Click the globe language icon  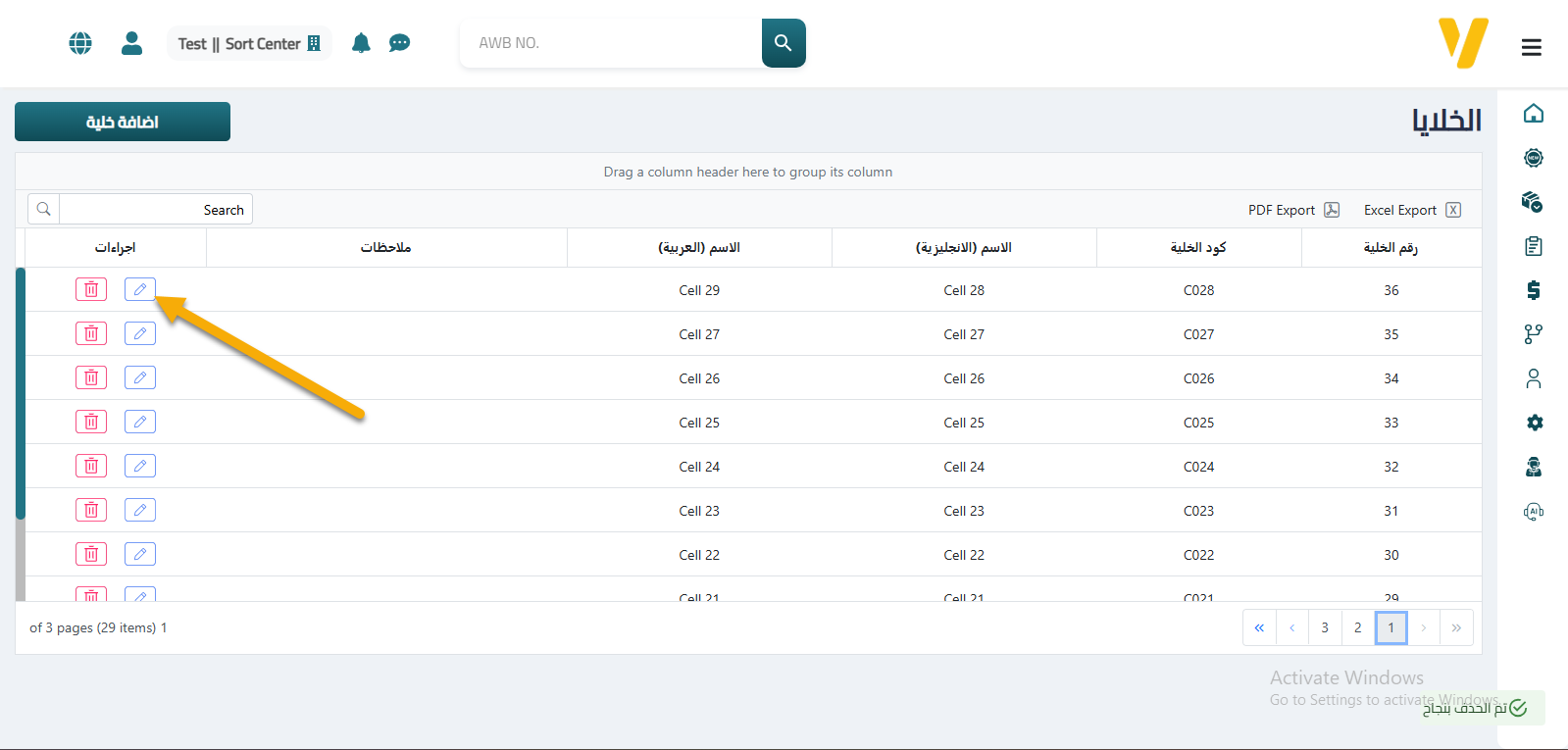80,43
